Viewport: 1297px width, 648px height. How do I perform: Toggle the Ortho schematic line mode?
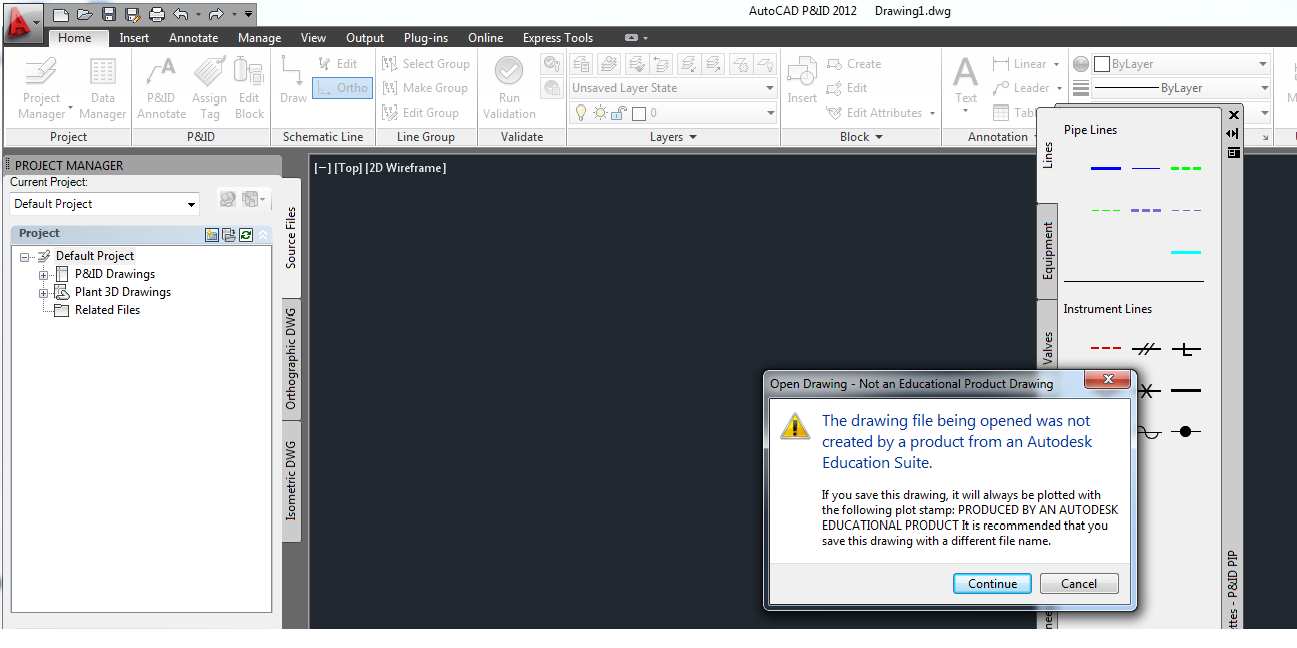[x=342, y=88]
